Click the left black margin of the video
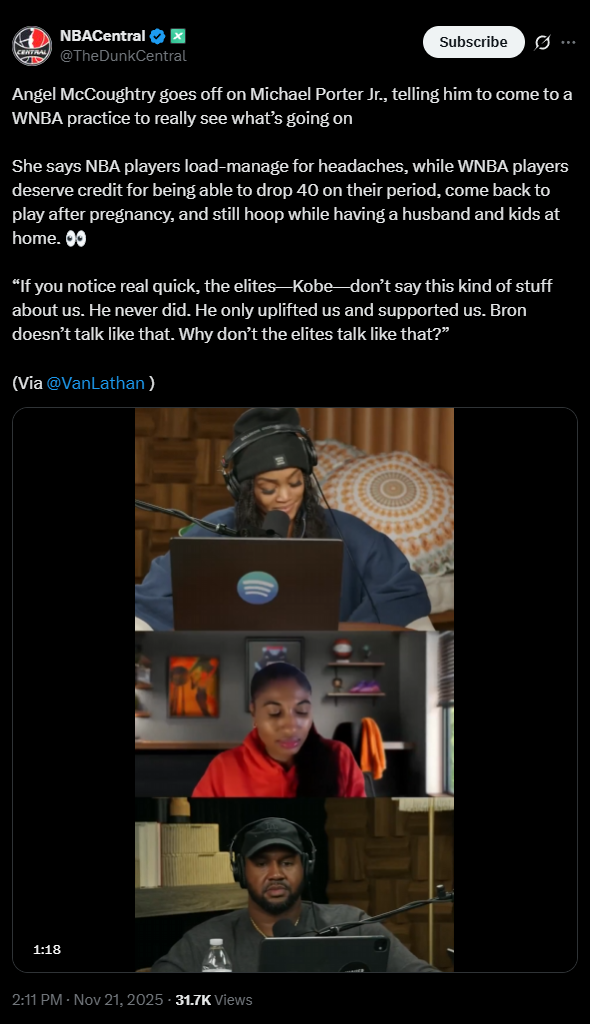590x1024 pixels. pos(74,690)
